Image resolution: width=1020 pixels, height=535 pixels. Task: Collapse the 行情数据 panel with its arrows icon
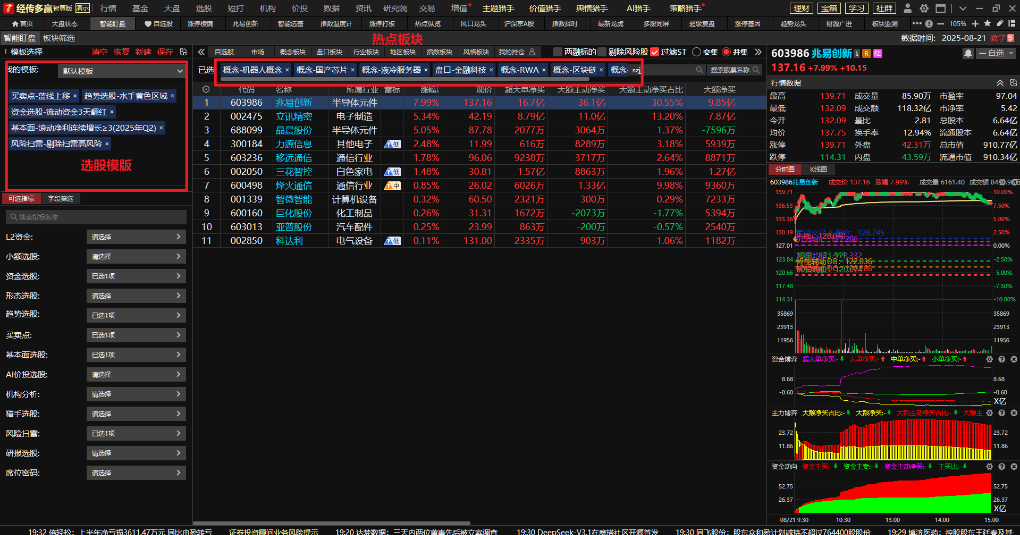(x=1000, y=83)
